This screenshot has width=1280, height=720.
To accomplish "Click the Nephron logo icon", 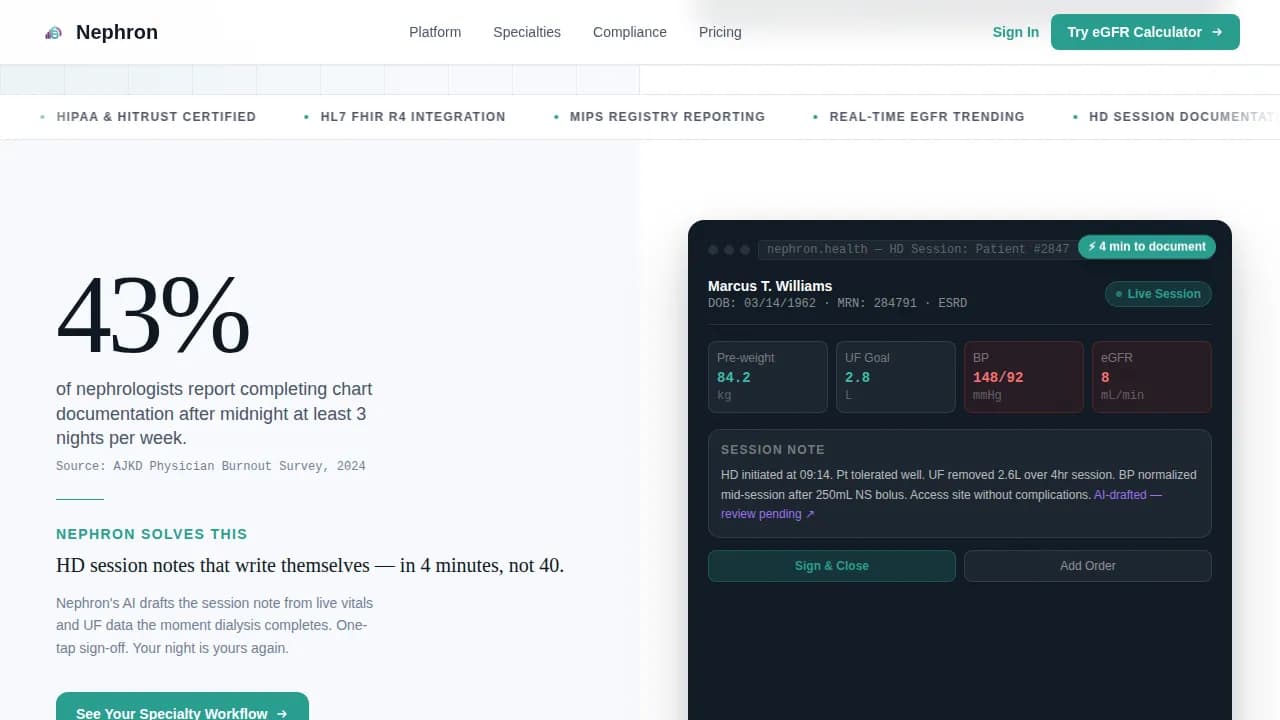I will pyautogui.click(x=54, y=33).
